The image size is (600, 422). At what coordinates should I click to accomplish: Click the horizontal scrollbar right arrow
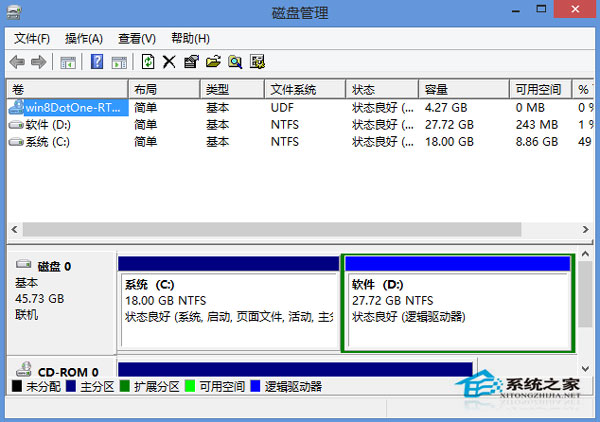[x=585, y=230]
